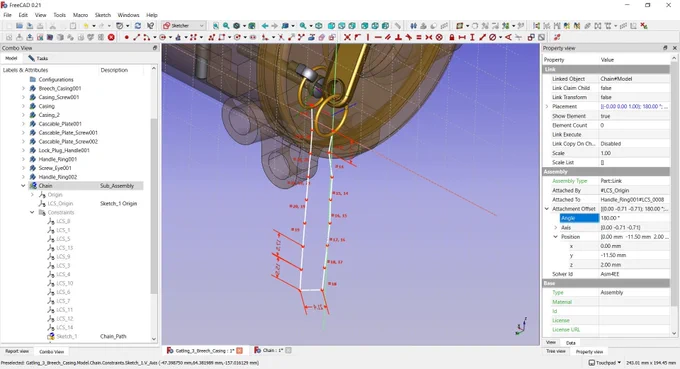Select LCS_Origin in the tree

pos(60,203)
